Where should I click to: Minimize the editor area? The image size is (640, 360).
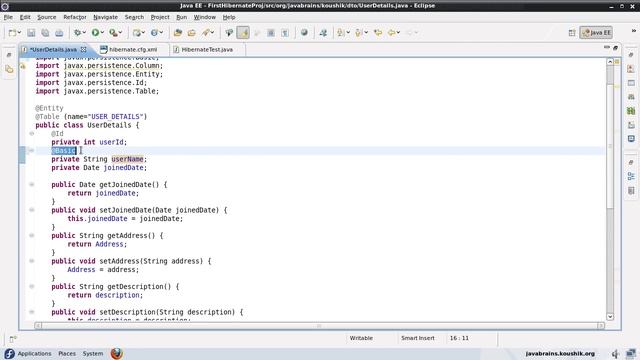coord(607,48)
